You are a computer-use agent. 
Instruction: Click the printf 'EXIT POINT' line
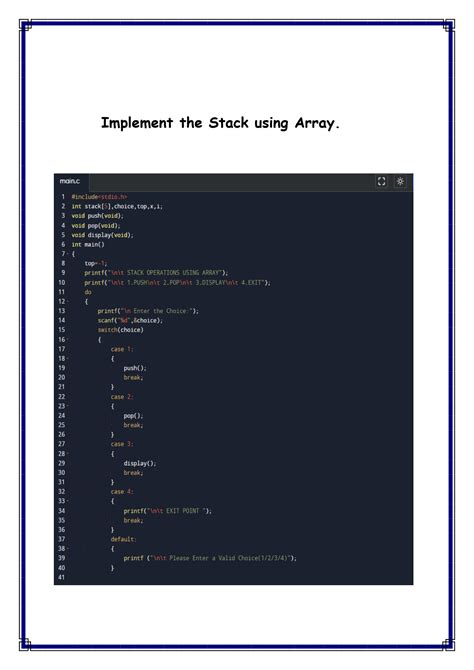[x=168, y=511]
